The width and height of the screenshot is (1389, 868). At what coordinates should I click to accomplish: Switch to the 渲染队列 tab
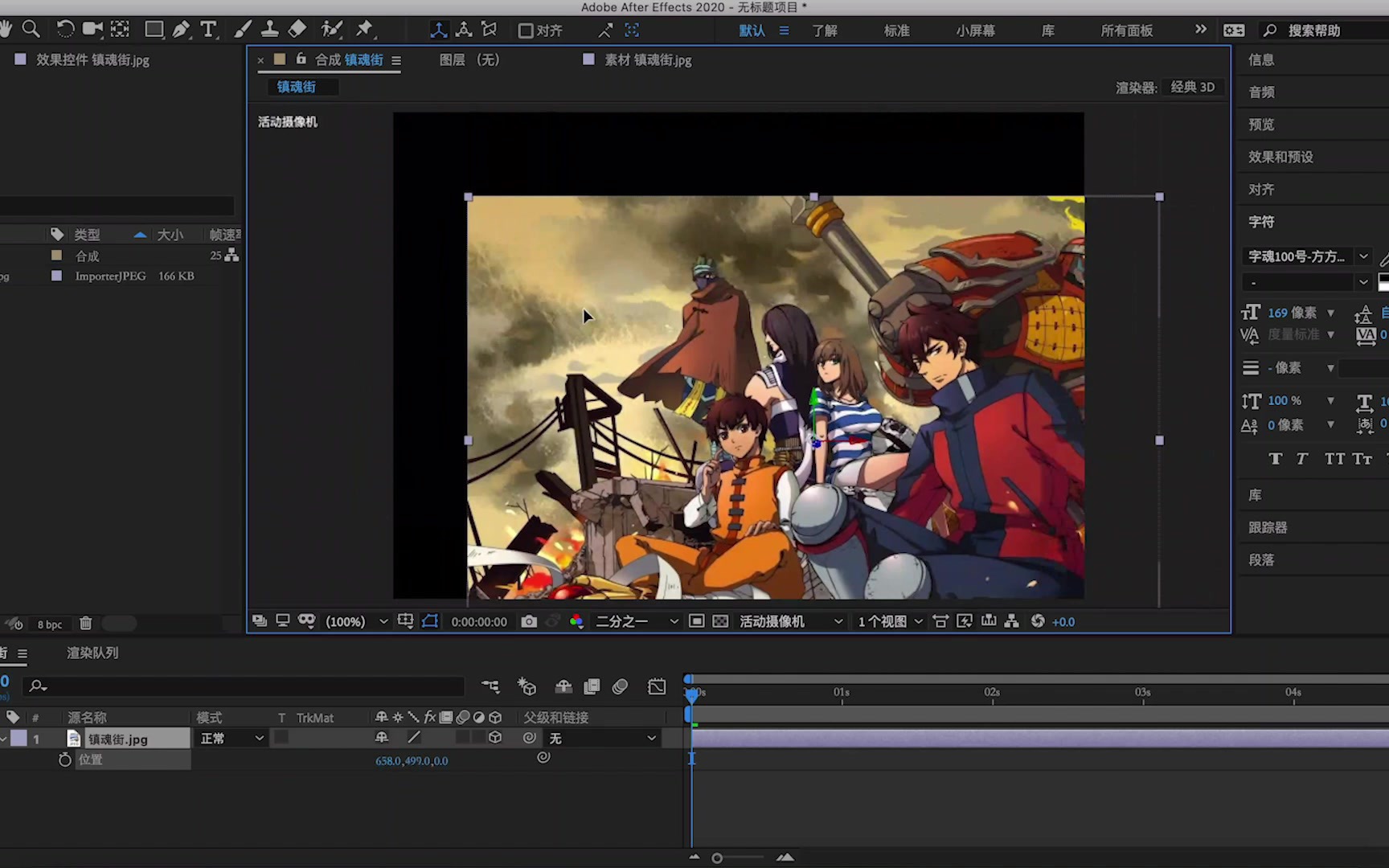92,653
